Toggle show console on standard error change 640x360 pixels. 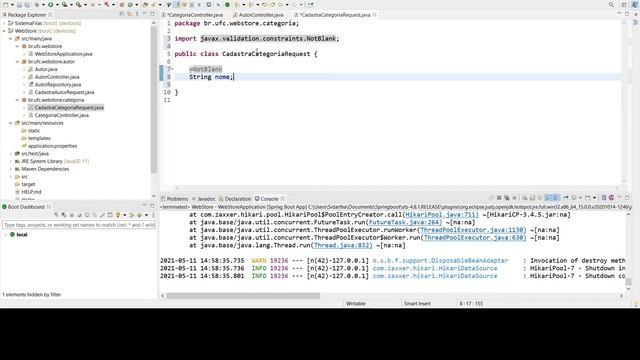[x=556, y=198]
